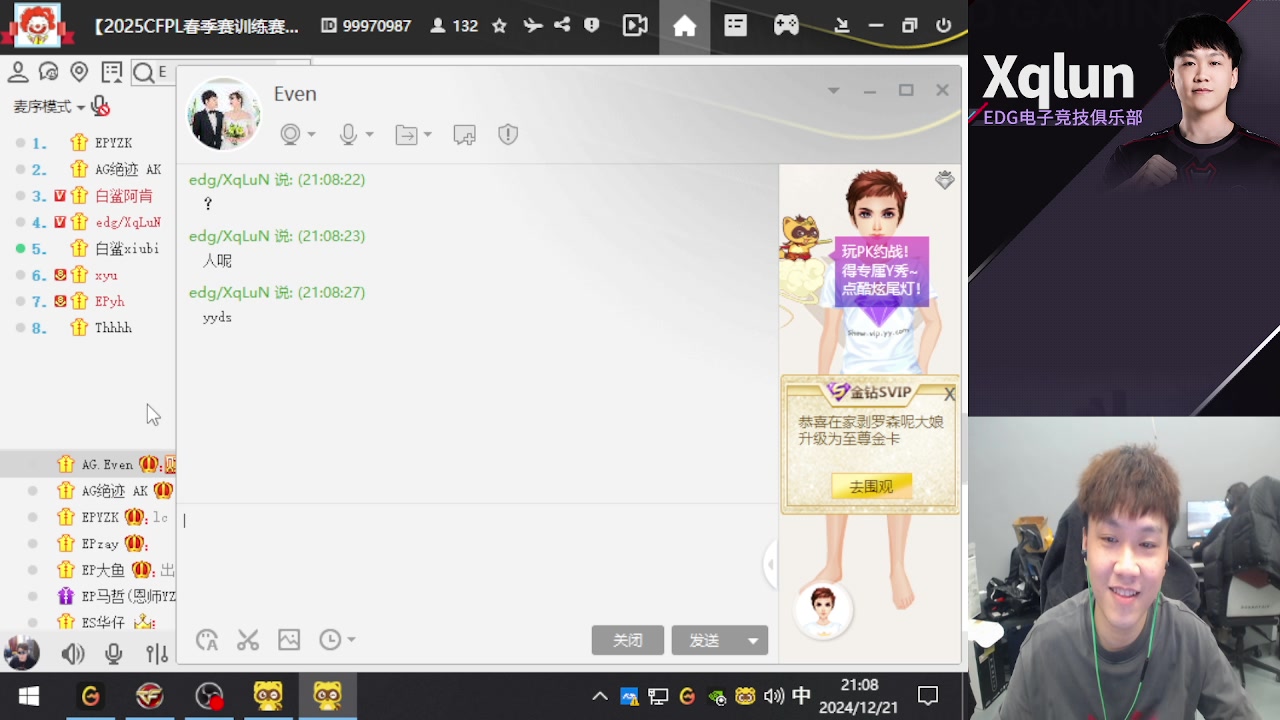Favorite the channel with the star icon
The width and height of the screenshot is (1280, 720).
[499, 26]
